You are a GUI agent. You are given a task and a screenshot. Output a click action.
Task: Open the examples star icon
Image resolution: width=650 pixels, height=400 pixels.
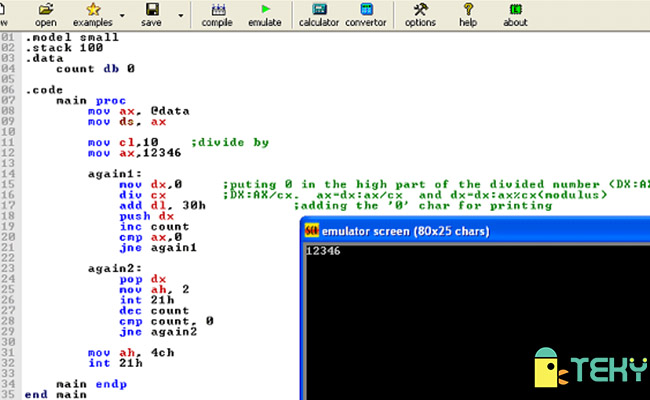tap(93, 9)
